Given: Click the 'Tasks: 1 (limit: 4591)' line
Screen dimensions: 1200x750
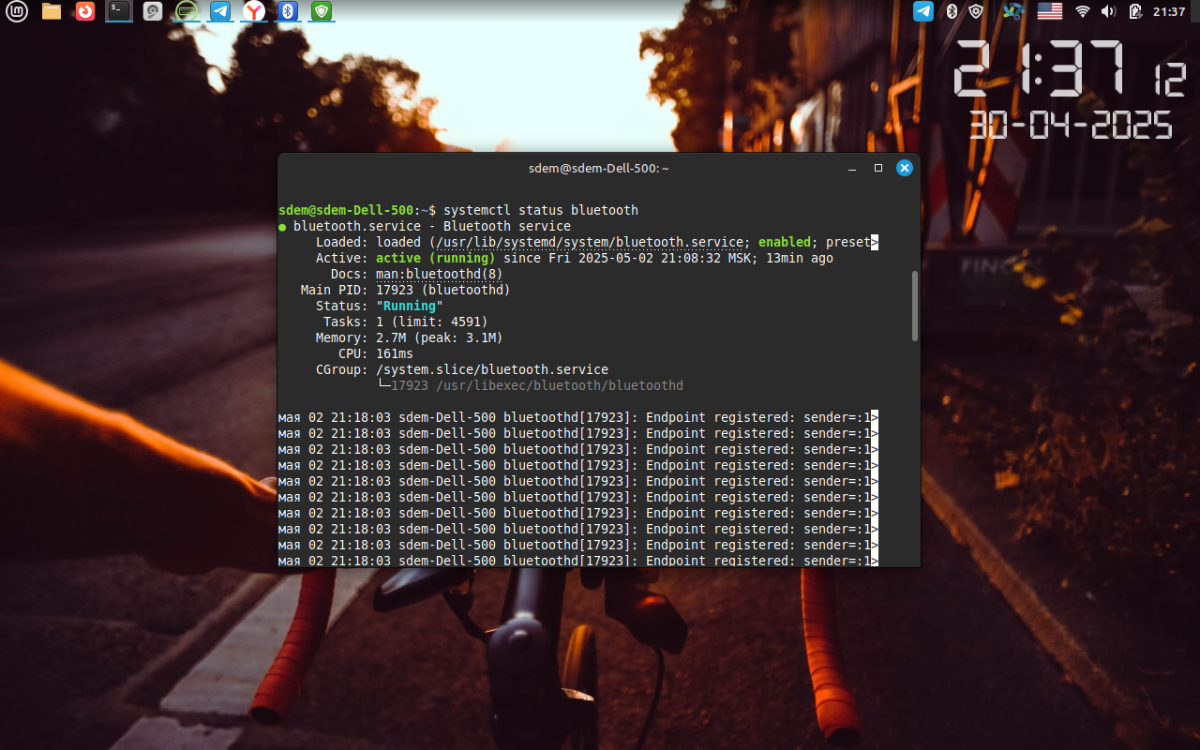Looking at the screenshot, I should click(405, 322).
